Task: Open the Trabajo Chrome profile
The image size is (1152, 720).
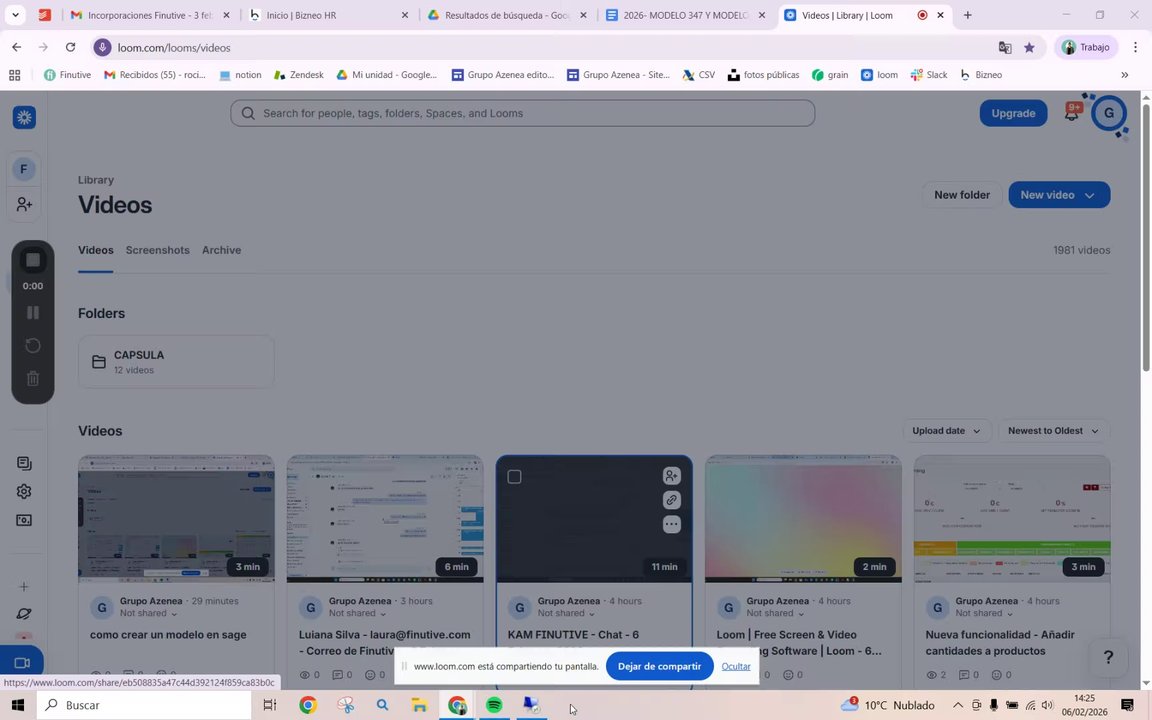Action: [x=1086, y=47]
